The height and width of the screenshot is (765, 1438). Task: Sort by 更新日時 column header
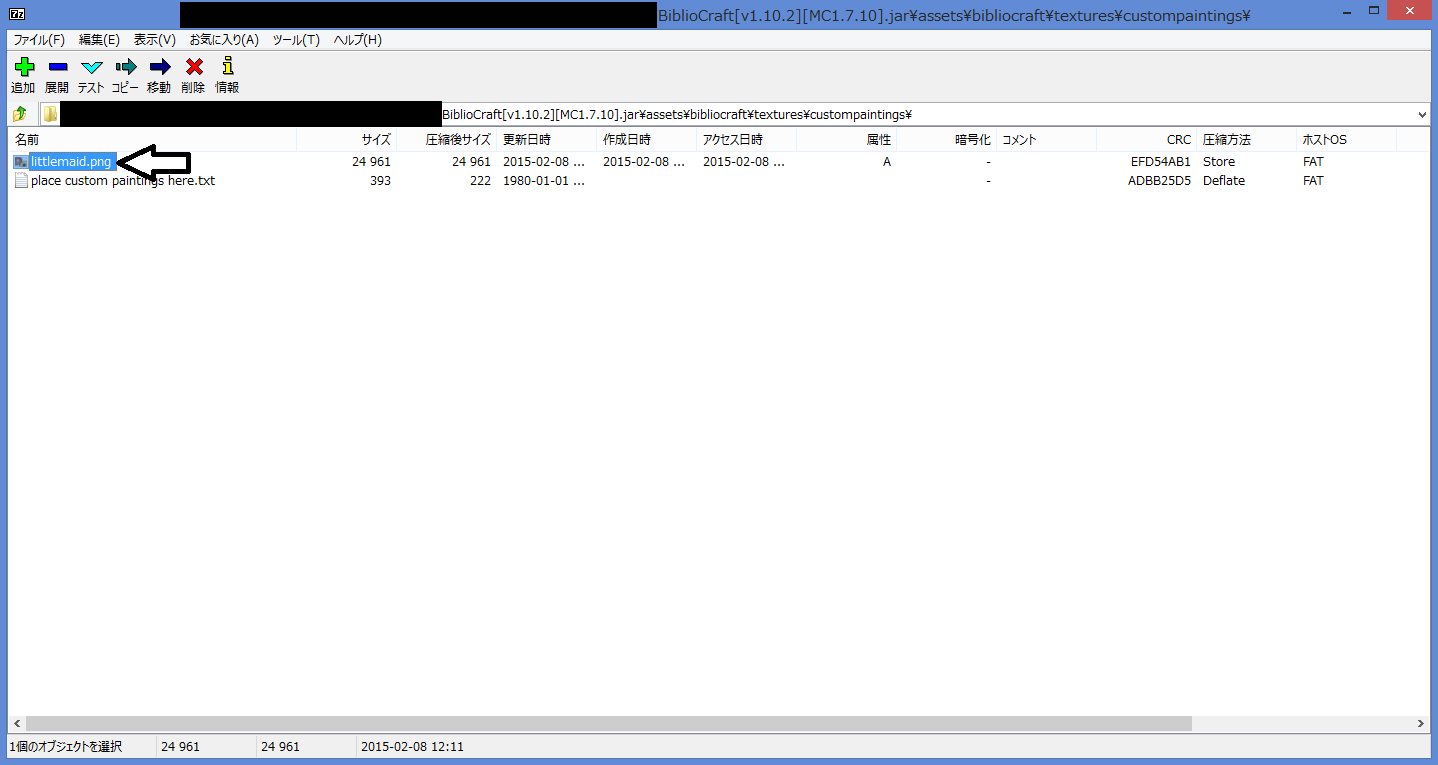546,140
